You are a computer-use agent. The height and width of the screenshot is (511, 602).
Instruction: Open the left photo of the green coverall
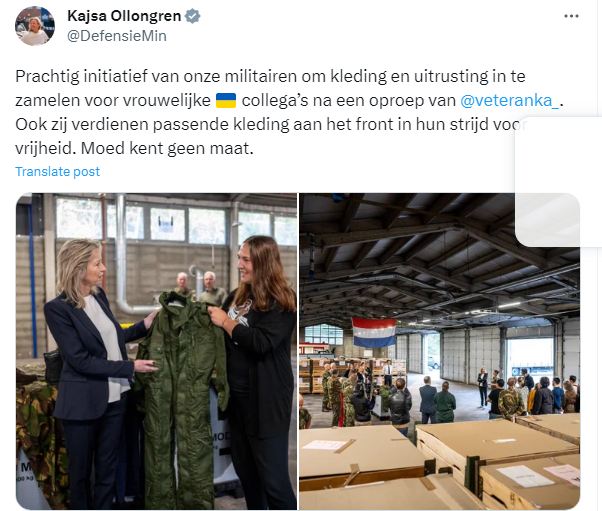[156, 351]
